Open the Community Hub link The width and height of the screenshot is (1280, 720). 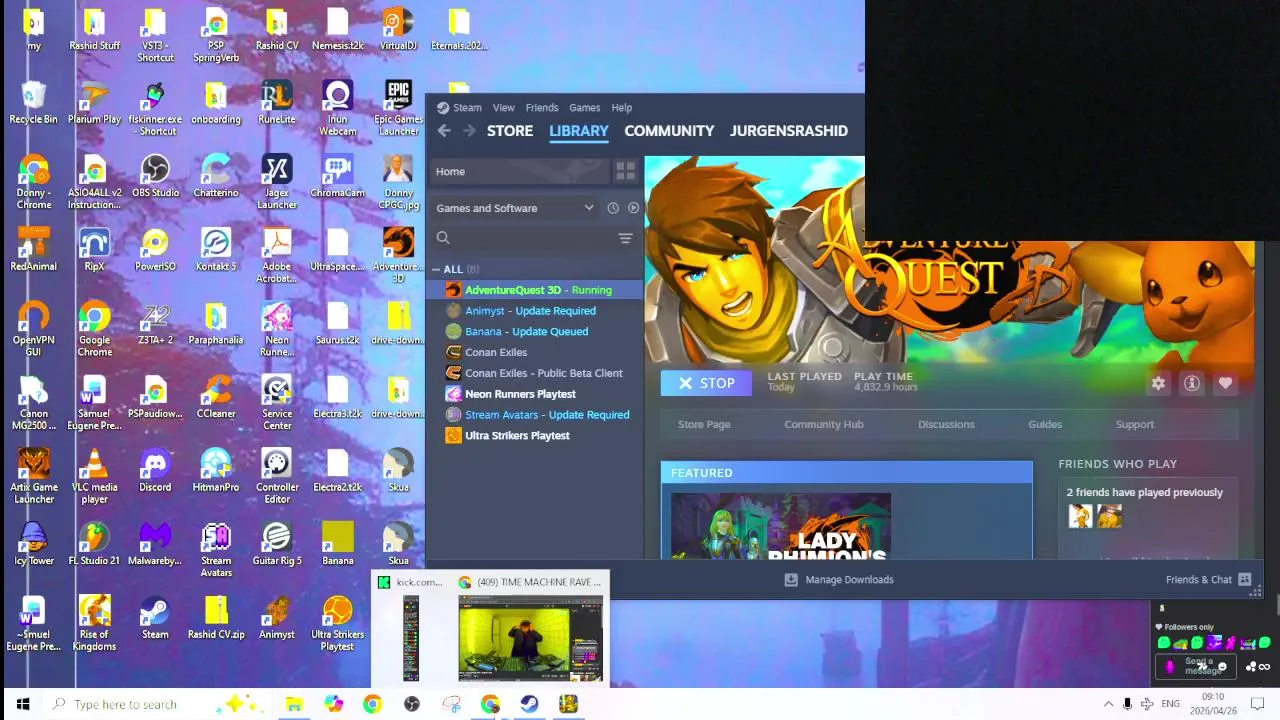tap(824, 424)
